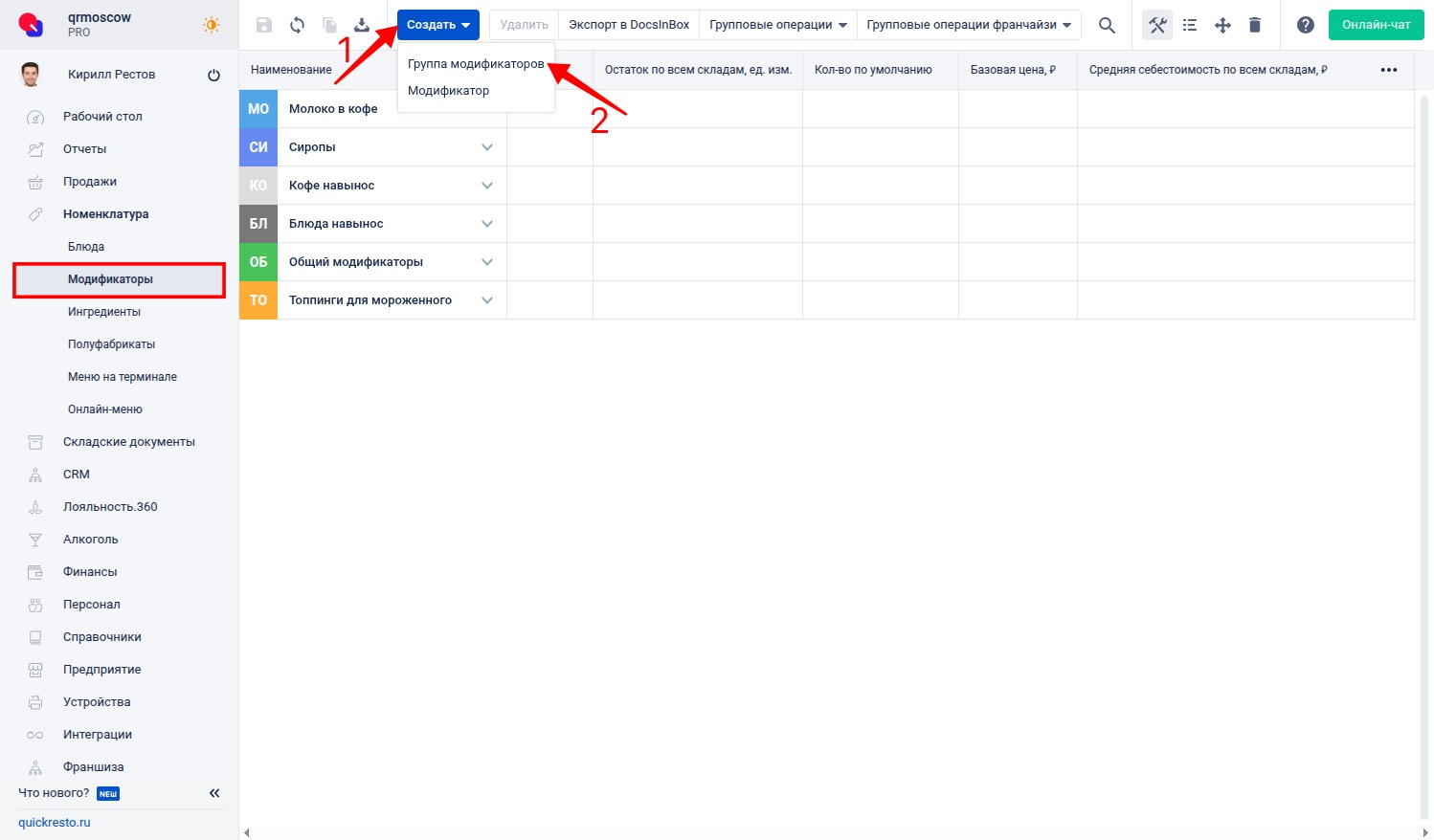Click the copy documents icon
1434x840 pixels.
[329, 25]
